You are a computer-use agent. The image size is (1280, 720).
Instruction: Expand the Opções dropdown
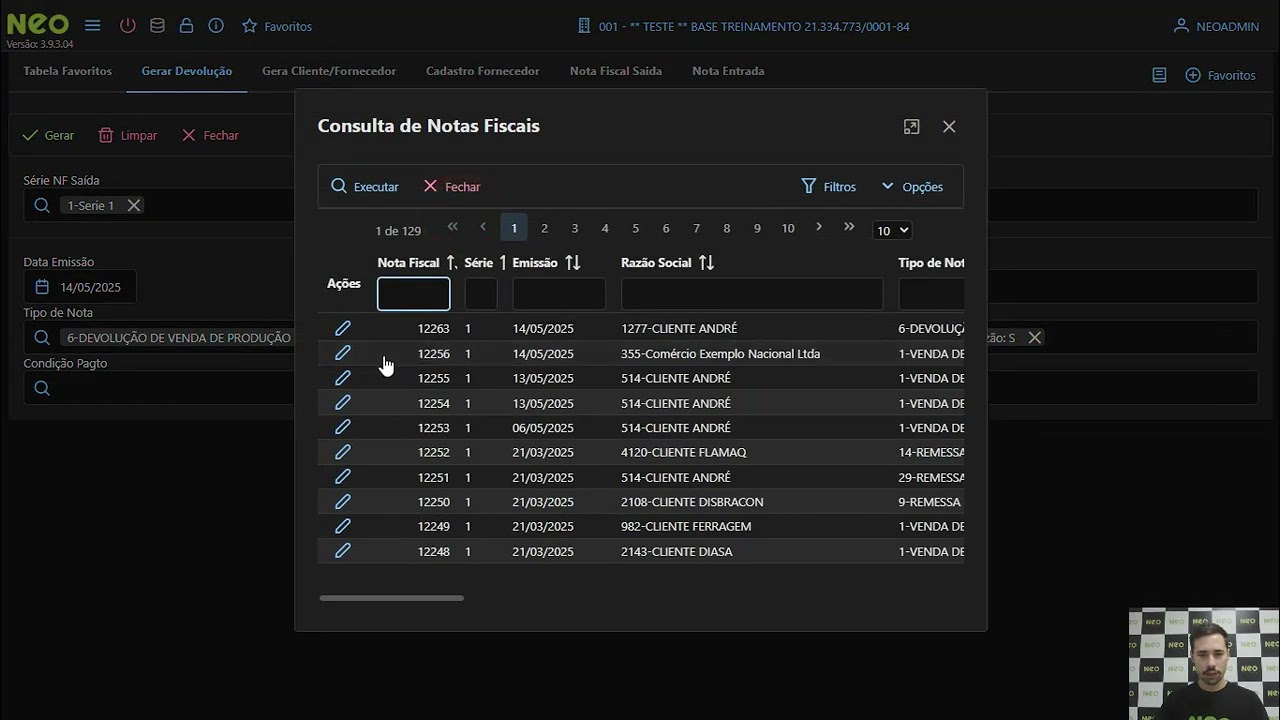coord(911,187)
